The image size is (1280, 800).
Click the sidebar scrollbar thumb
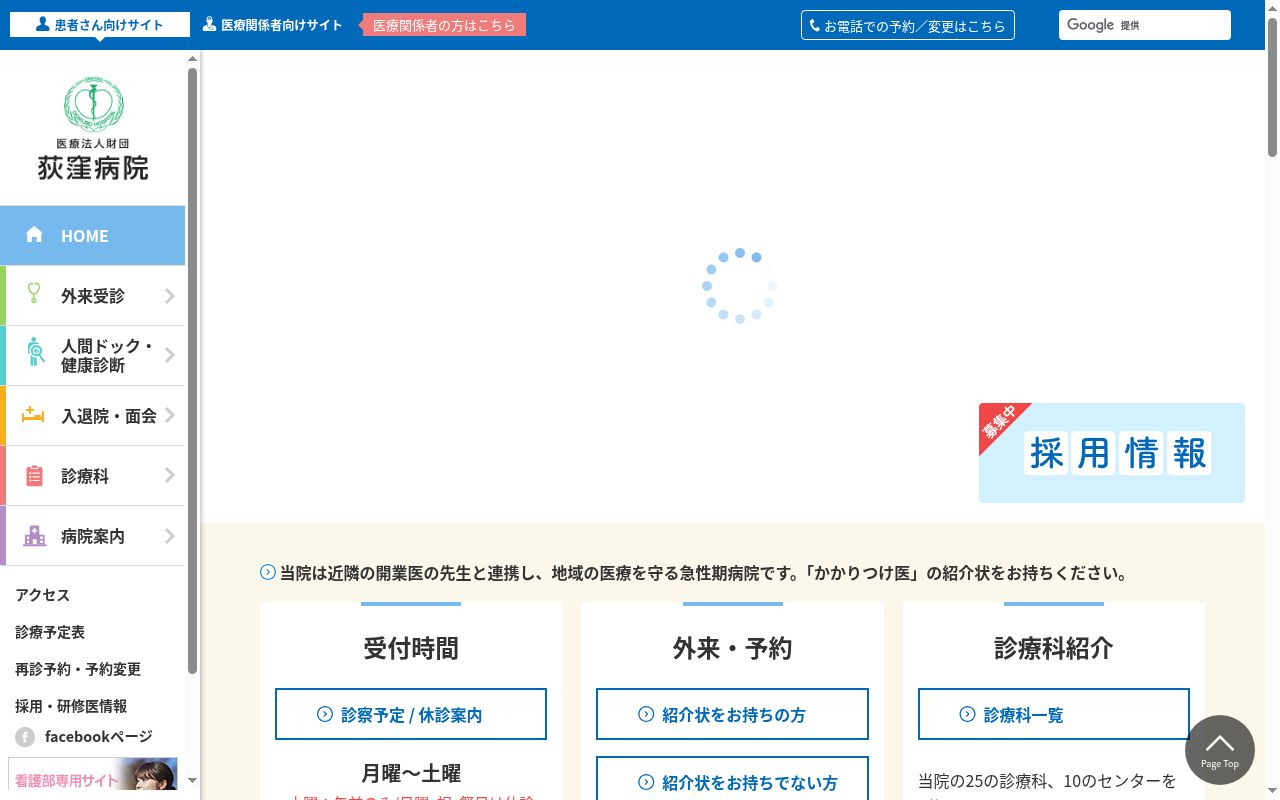pos(193,370)
